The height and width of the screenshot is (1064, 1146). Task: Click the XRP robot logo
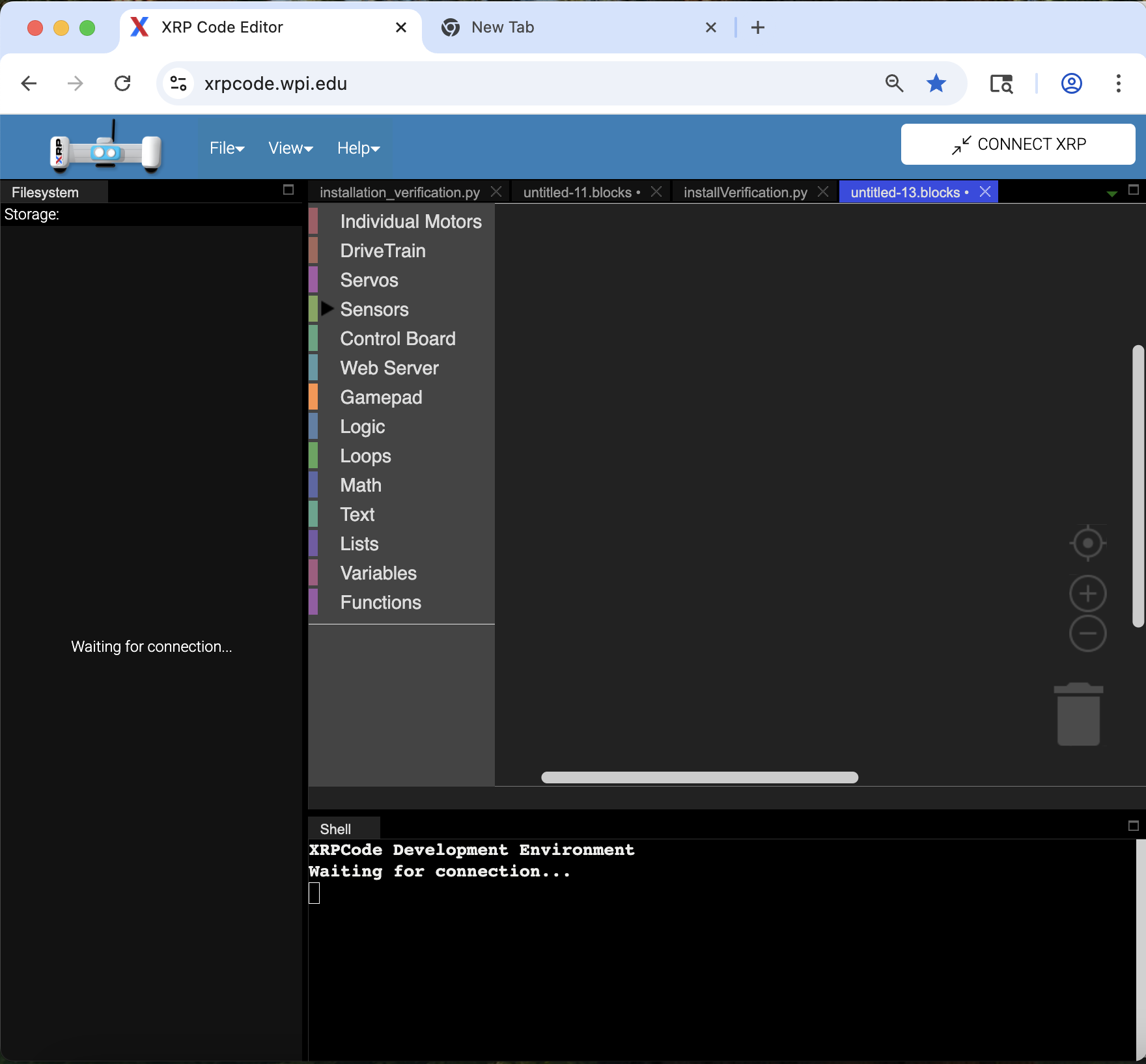[105, 147]
